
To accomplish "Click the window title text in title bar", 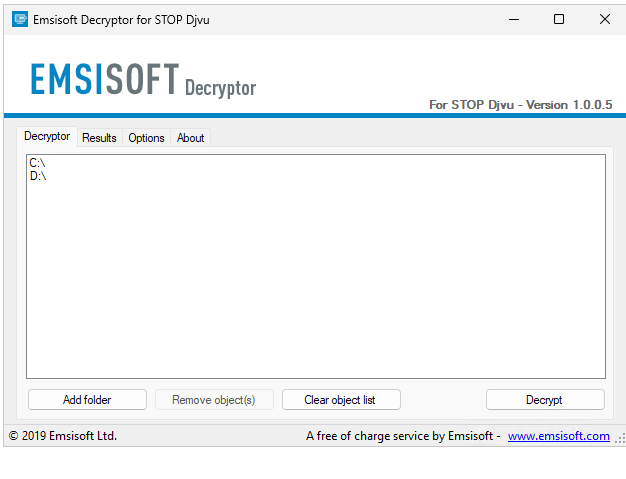I will click(x=124, y=19).
